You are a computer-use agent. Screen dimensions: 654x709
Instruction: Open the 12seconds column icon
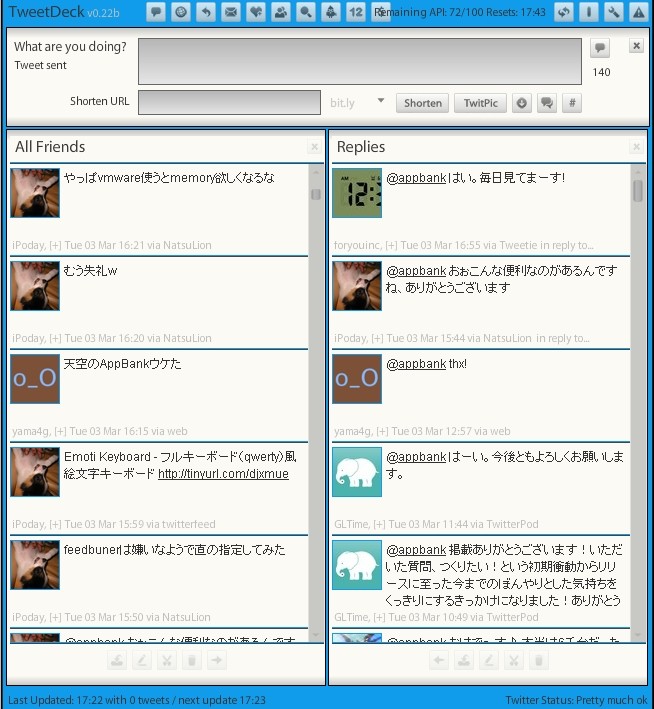pos(356,12)
